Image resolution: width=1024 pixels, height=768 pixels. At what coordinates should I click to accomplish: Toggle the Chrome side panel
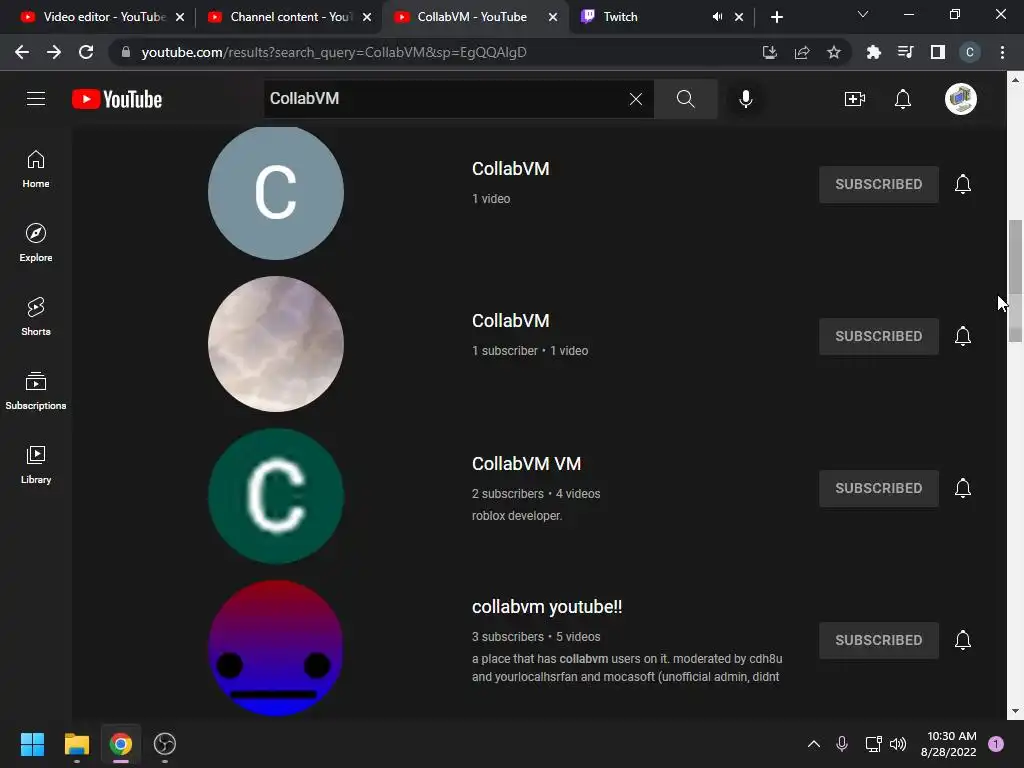click(x=938, y=52)
